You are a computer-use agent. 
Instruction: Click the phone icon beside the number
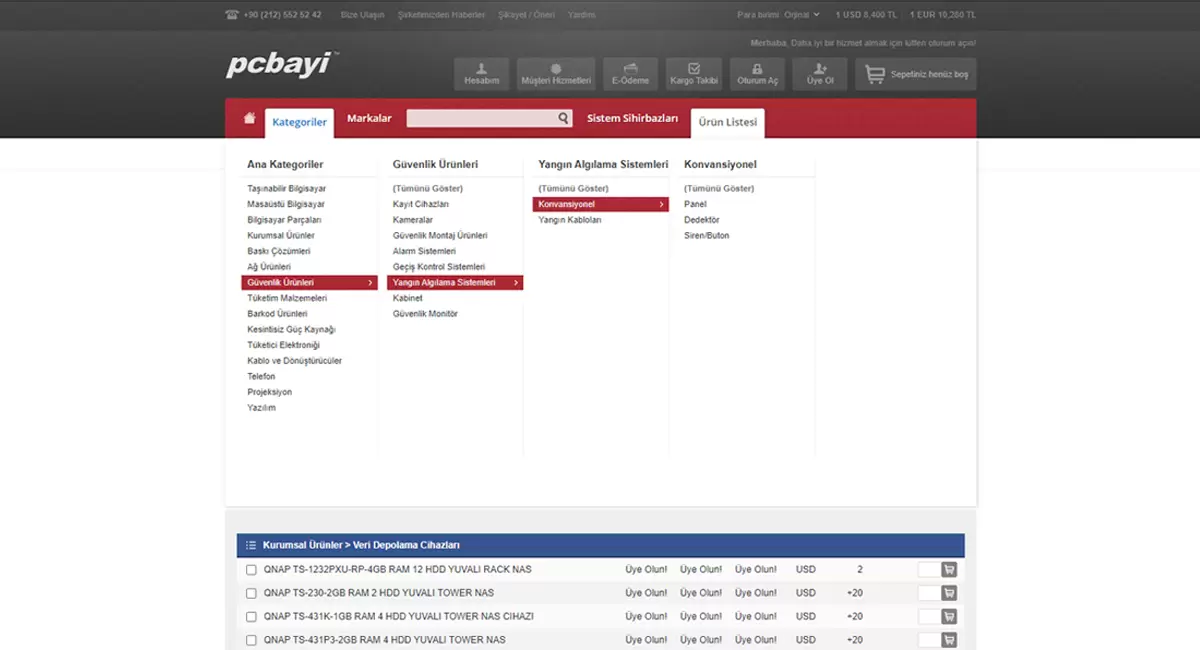[232, 15]
